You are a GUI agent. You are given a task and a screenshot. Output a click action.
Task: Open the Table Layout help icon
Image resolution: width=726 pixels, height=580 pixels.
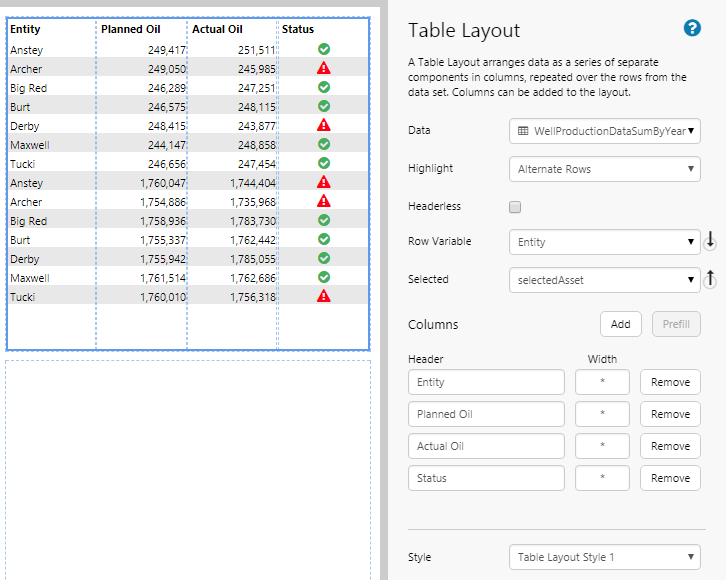(x=692, y=28)
